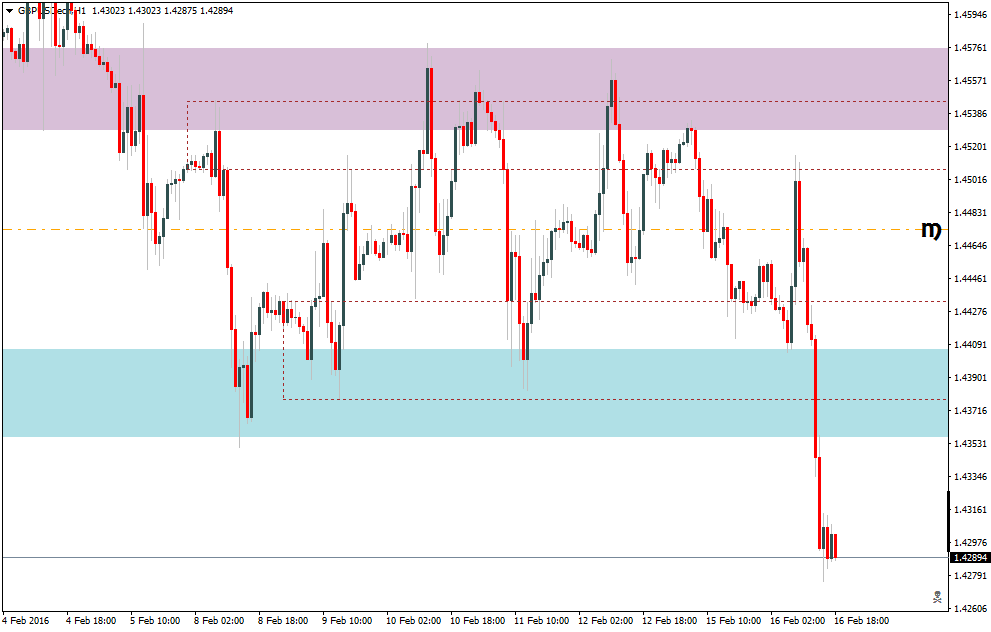Click the 8 Feb 02:00 time label
The image size is (991, 632).
tap(219, 621)
